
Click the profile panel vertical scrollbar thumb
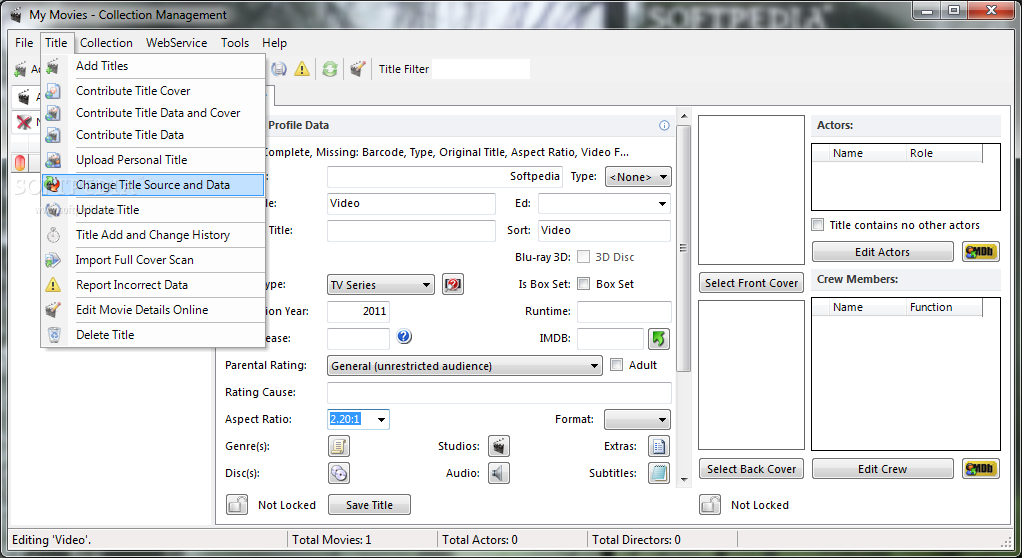[684, 248]
